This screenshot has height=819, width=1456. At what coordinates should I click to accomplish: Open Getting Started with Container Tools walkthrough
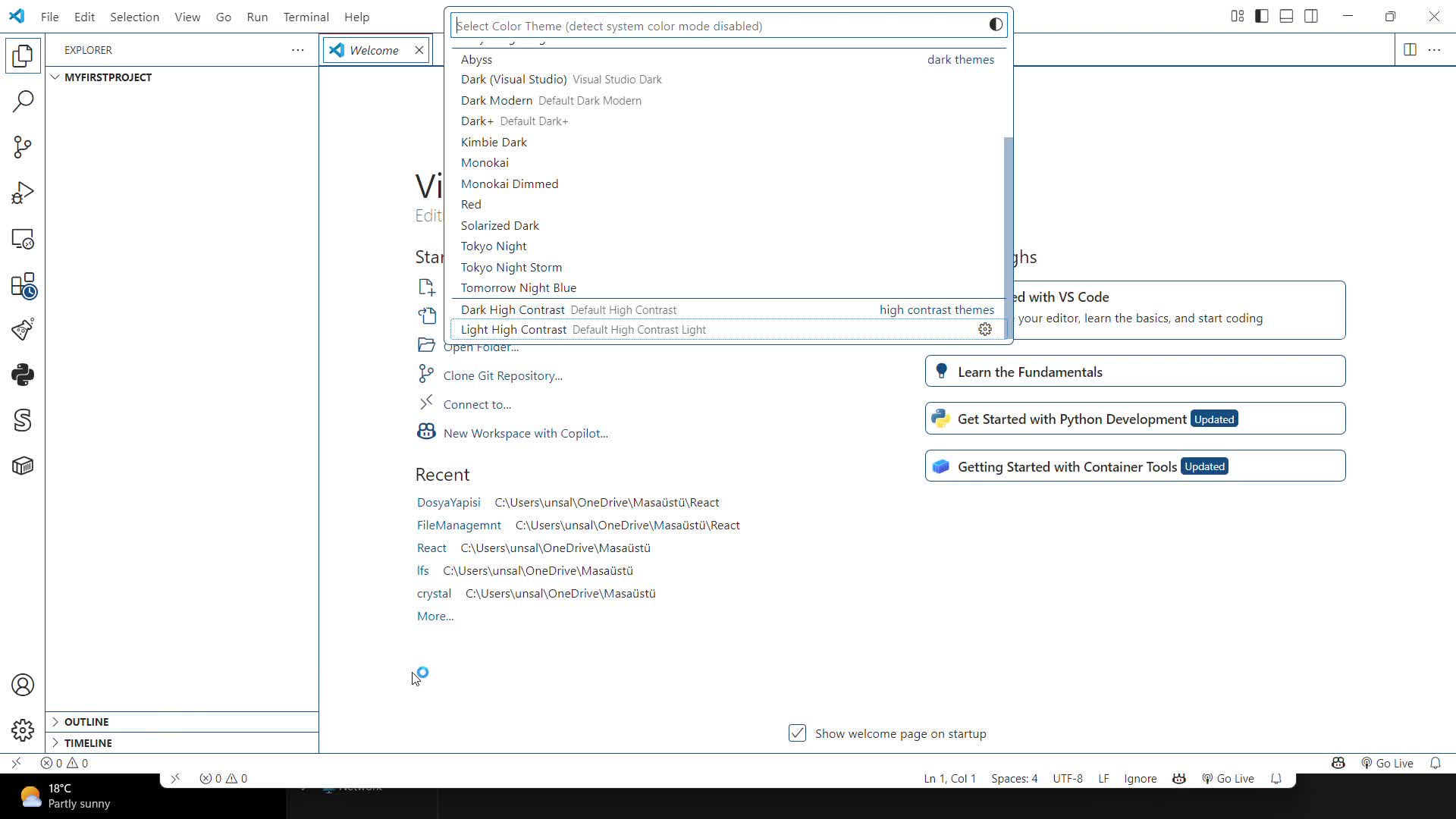tap(1135, 466)
